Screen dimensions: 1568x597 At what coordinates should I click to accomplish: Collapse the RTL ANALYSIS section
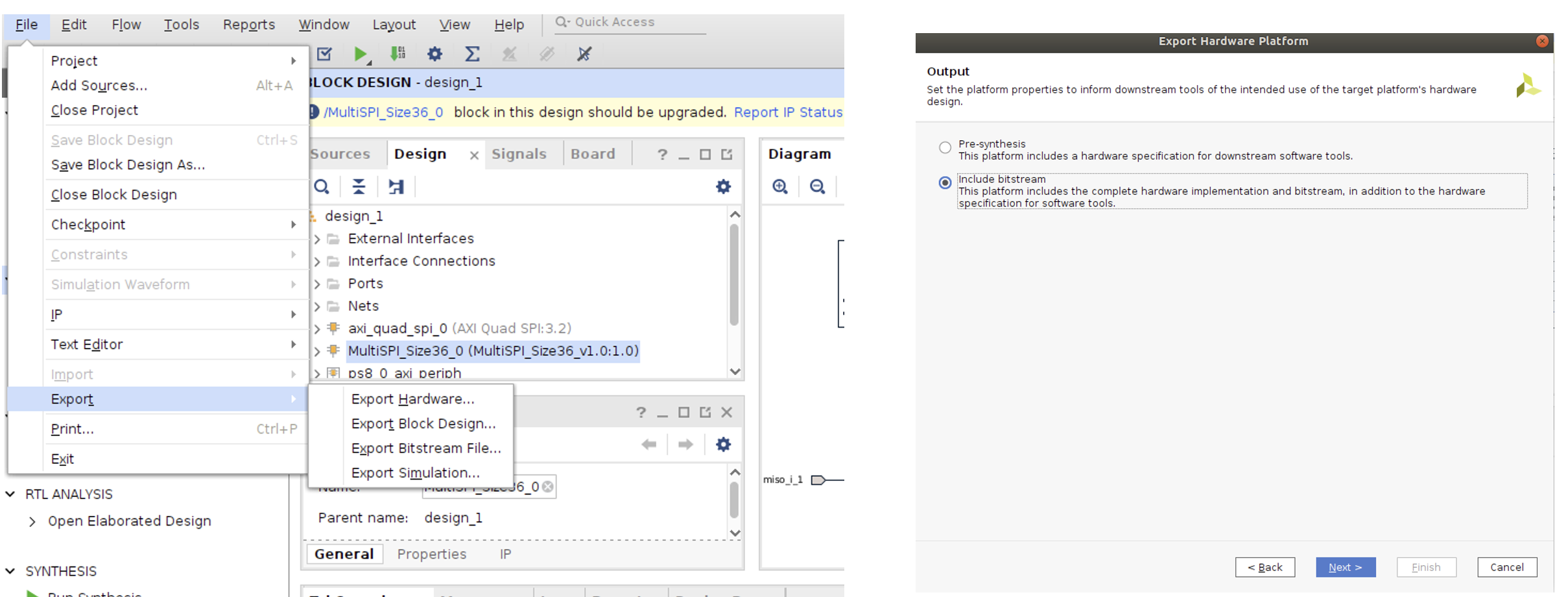pos(10,494)
